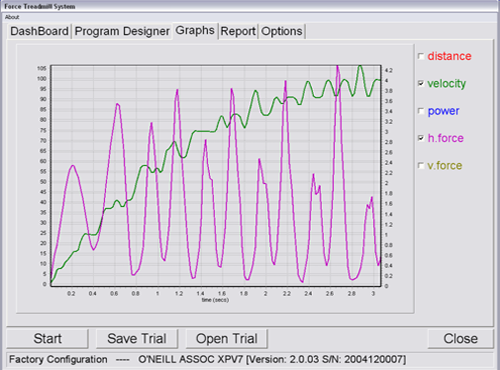The image size is (500, 370).
Task: Click the Close button
Action: tap(460, 339)
